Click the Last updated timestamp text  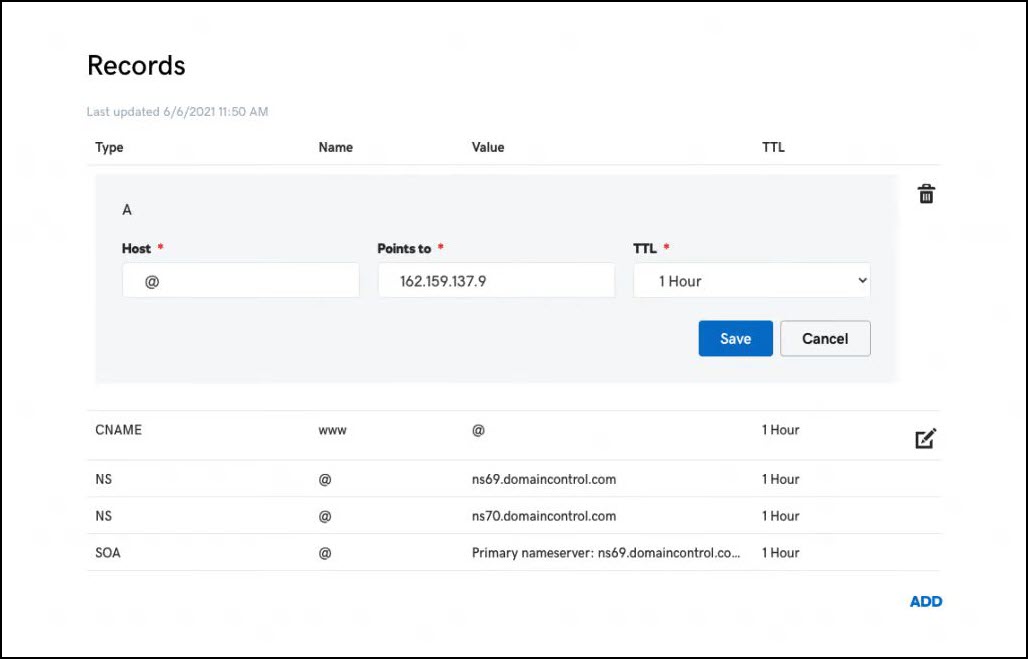click(x=178, y=111)
